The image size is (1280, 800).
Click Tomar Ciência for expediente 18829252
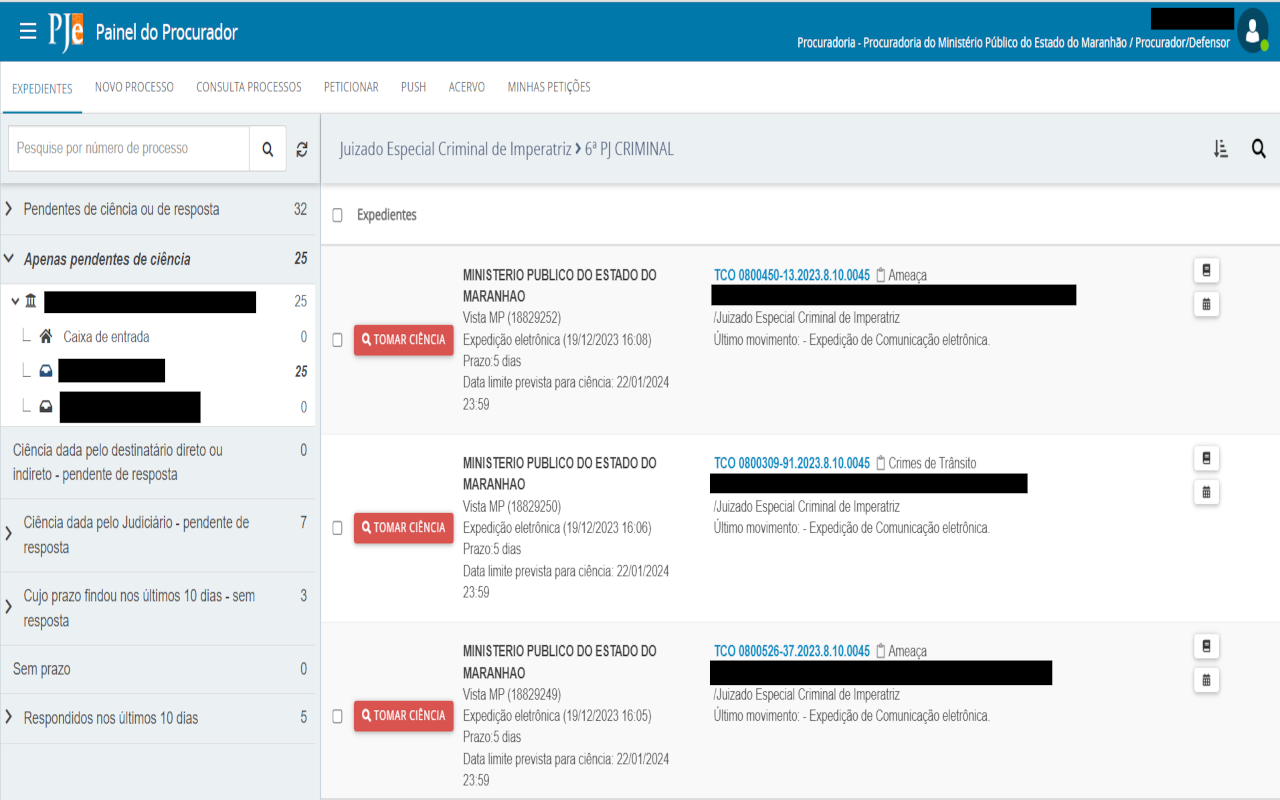point(404,340)
